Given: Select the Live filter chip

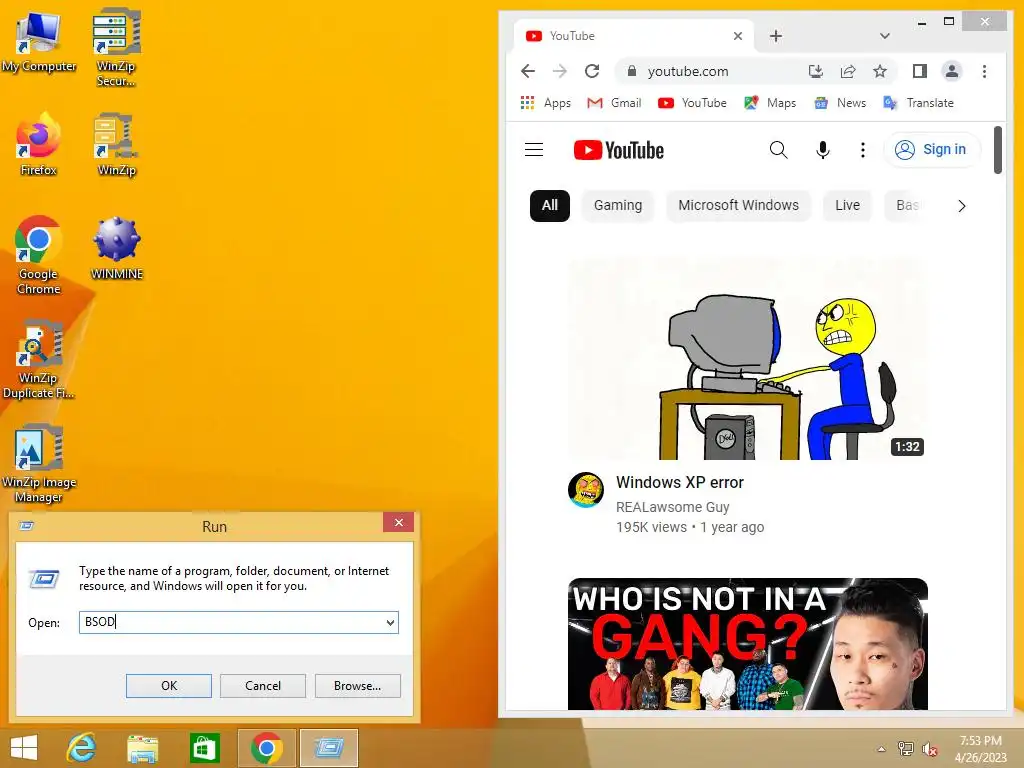Looking at the screenshot, I should tap(847, 206).
